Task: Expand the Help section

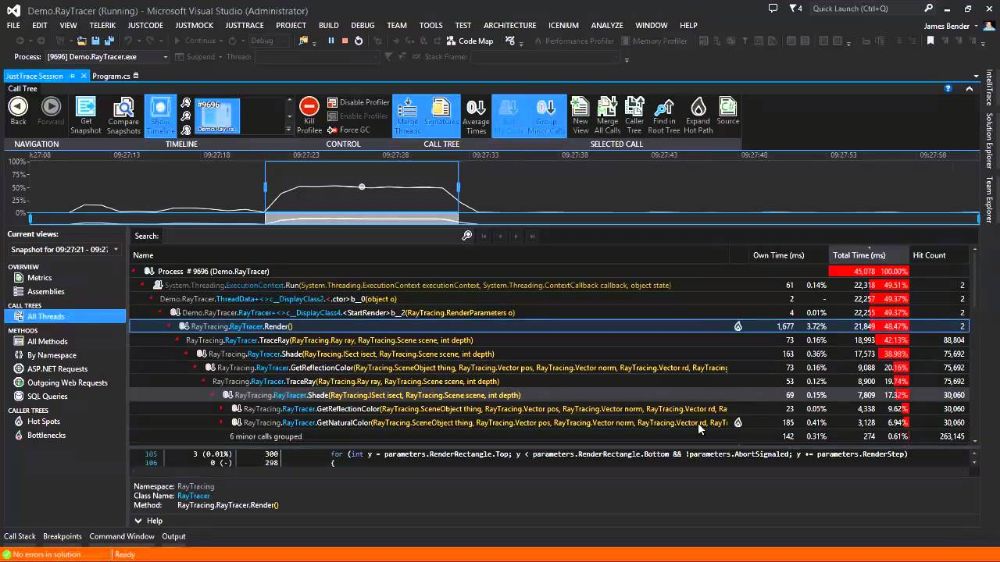Action: point(149,521)
